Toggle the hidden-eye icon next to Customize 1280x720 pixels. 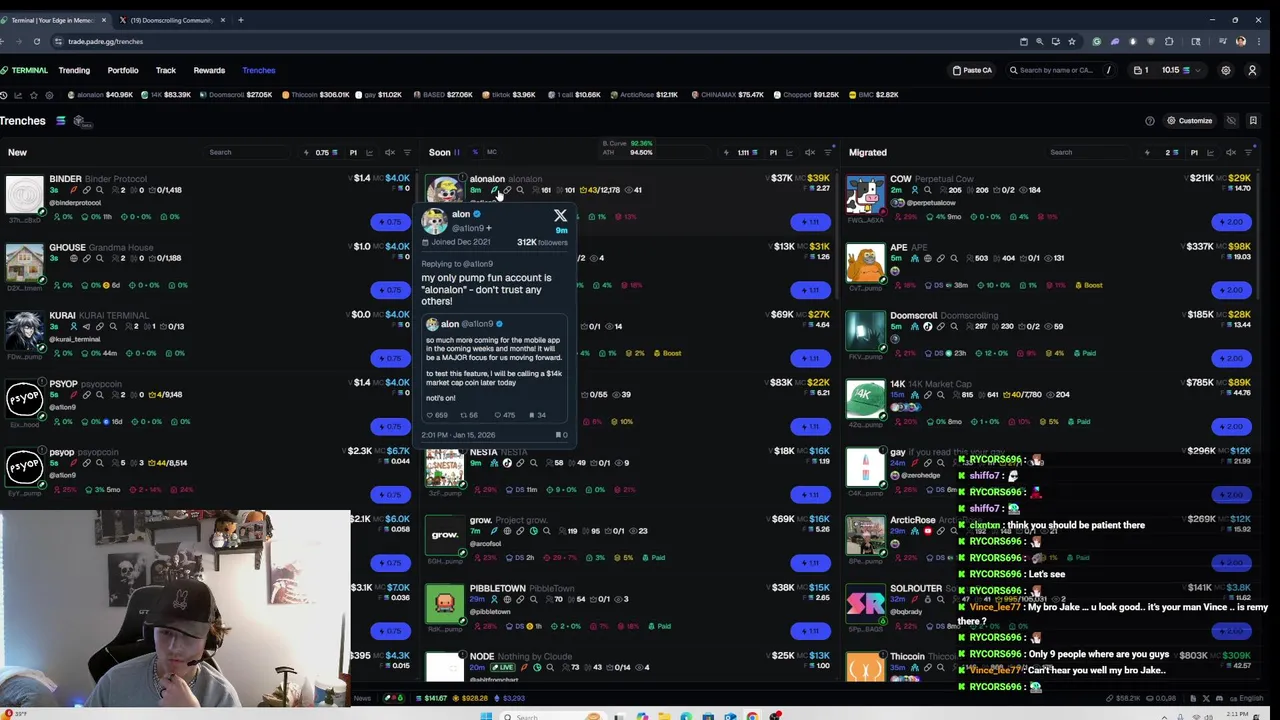point(1231,121)
